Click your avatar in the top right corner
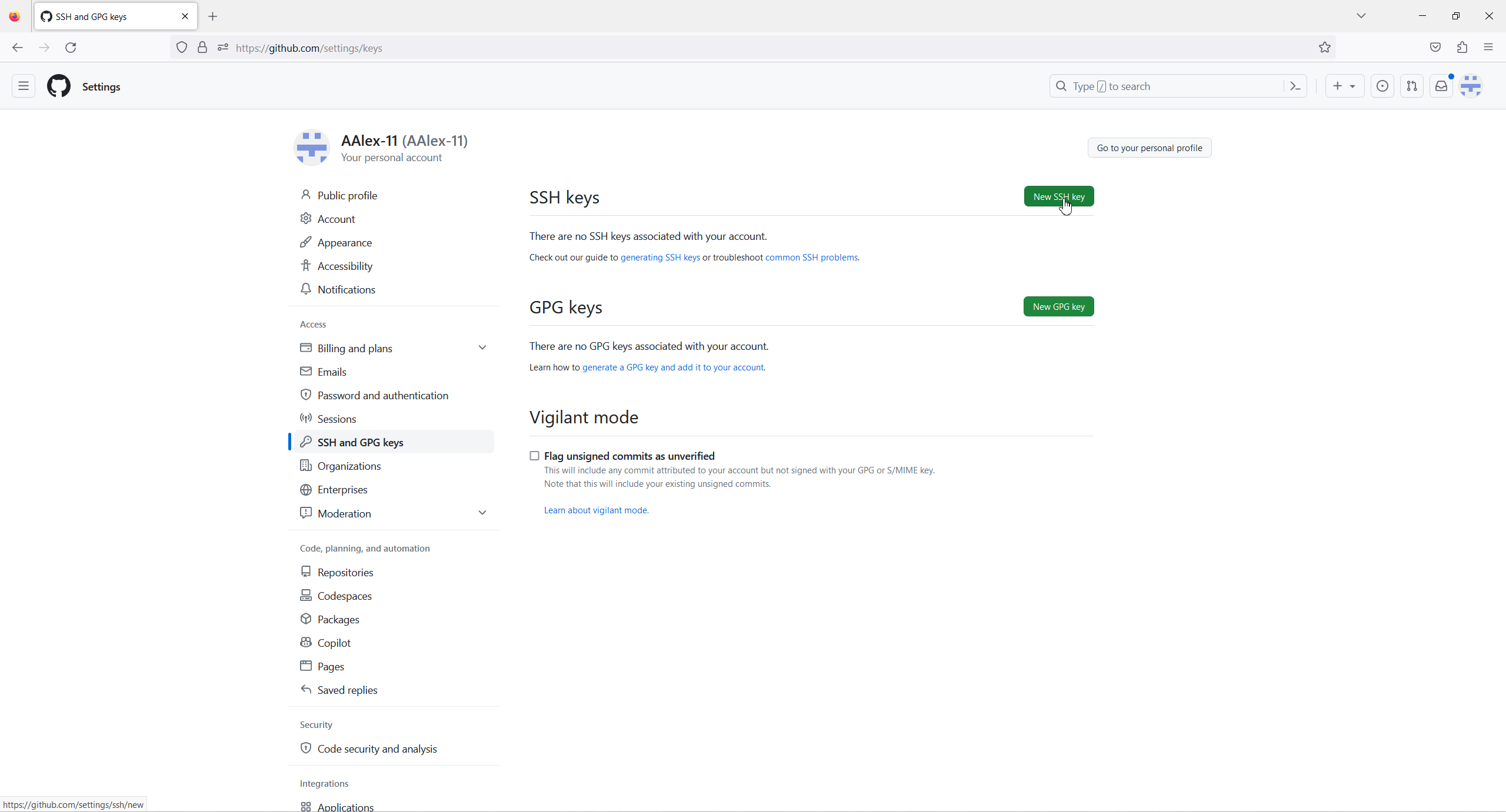 1471,86
